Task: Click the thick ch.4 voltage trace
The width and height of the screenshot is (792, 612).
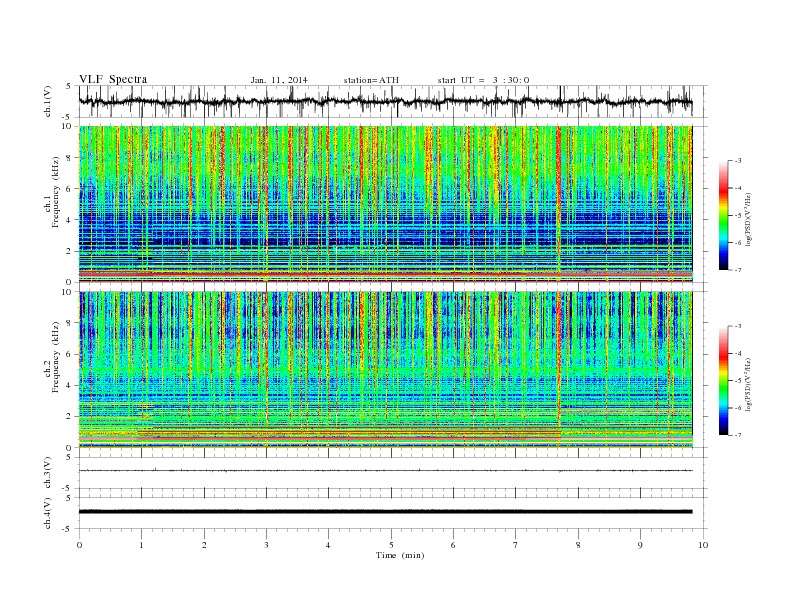Action: click(385, 512)
